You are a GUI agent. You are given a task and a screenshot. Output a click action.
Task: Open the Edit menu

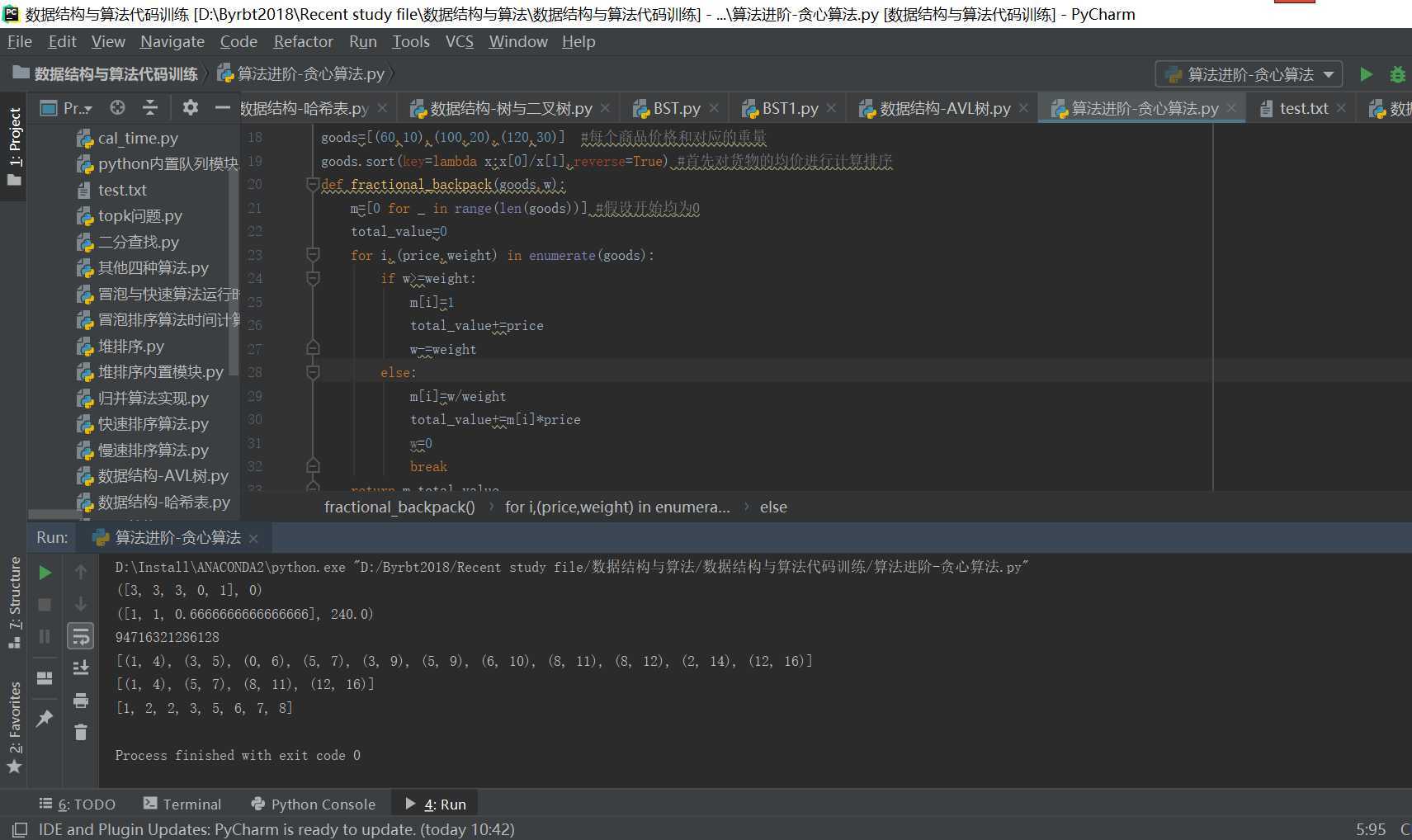(62, 41)
